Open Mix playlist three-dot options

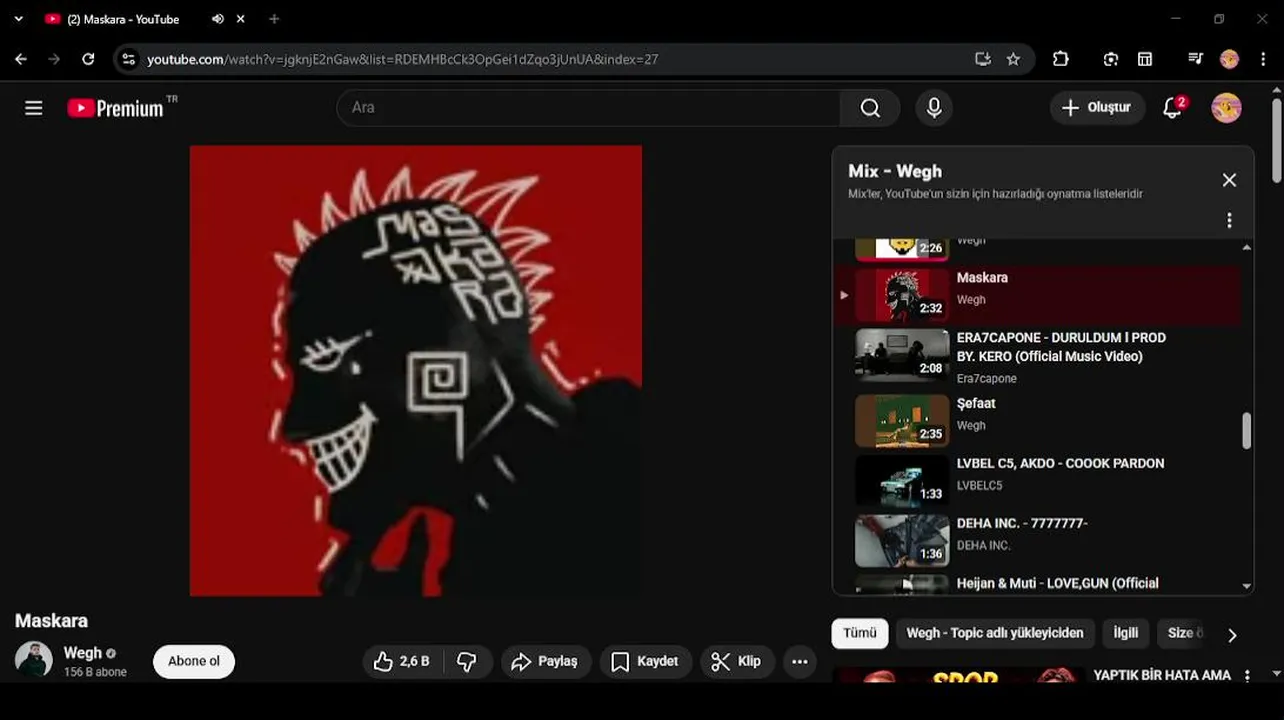pos(1229,220)
